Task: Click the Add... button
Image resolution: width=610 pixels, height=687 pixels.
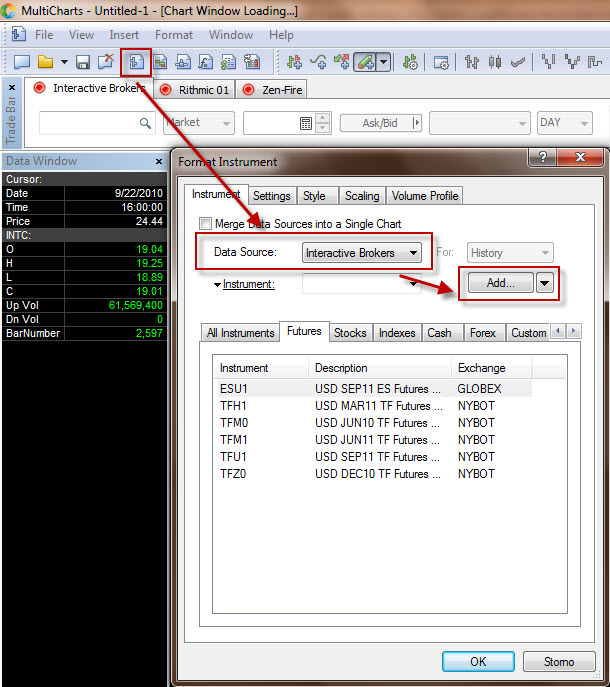Action: tap(501, 283)
